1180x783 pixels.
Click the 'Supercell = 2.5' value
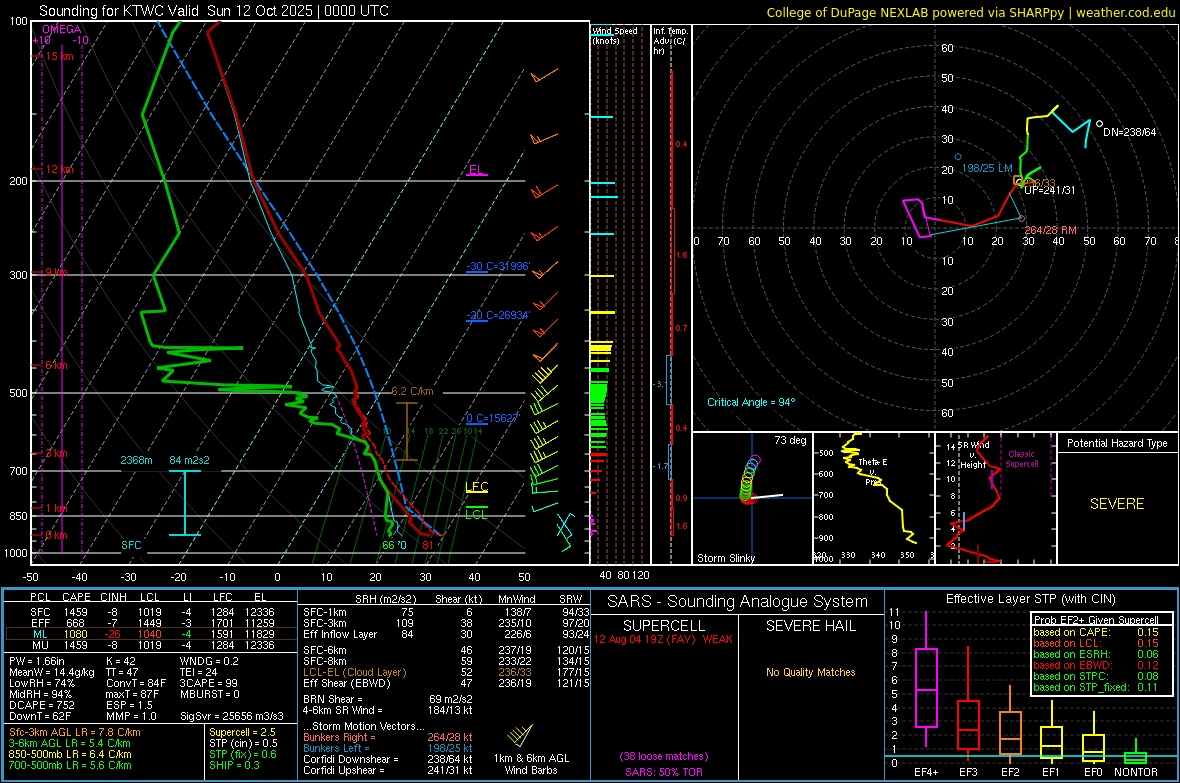[242, 733]
